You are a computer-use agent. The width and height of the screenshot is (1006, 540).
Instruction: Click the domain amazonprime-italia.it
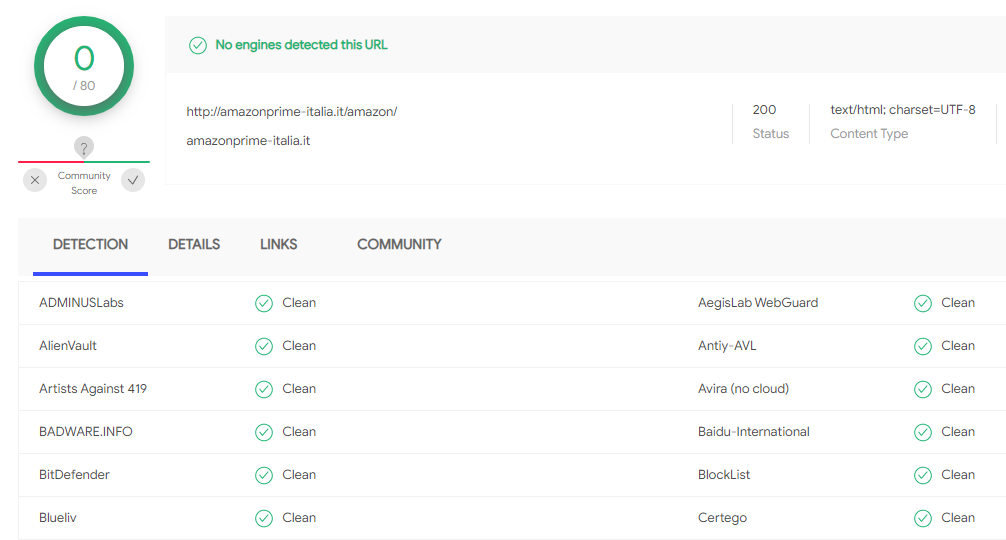coord(248,140)
